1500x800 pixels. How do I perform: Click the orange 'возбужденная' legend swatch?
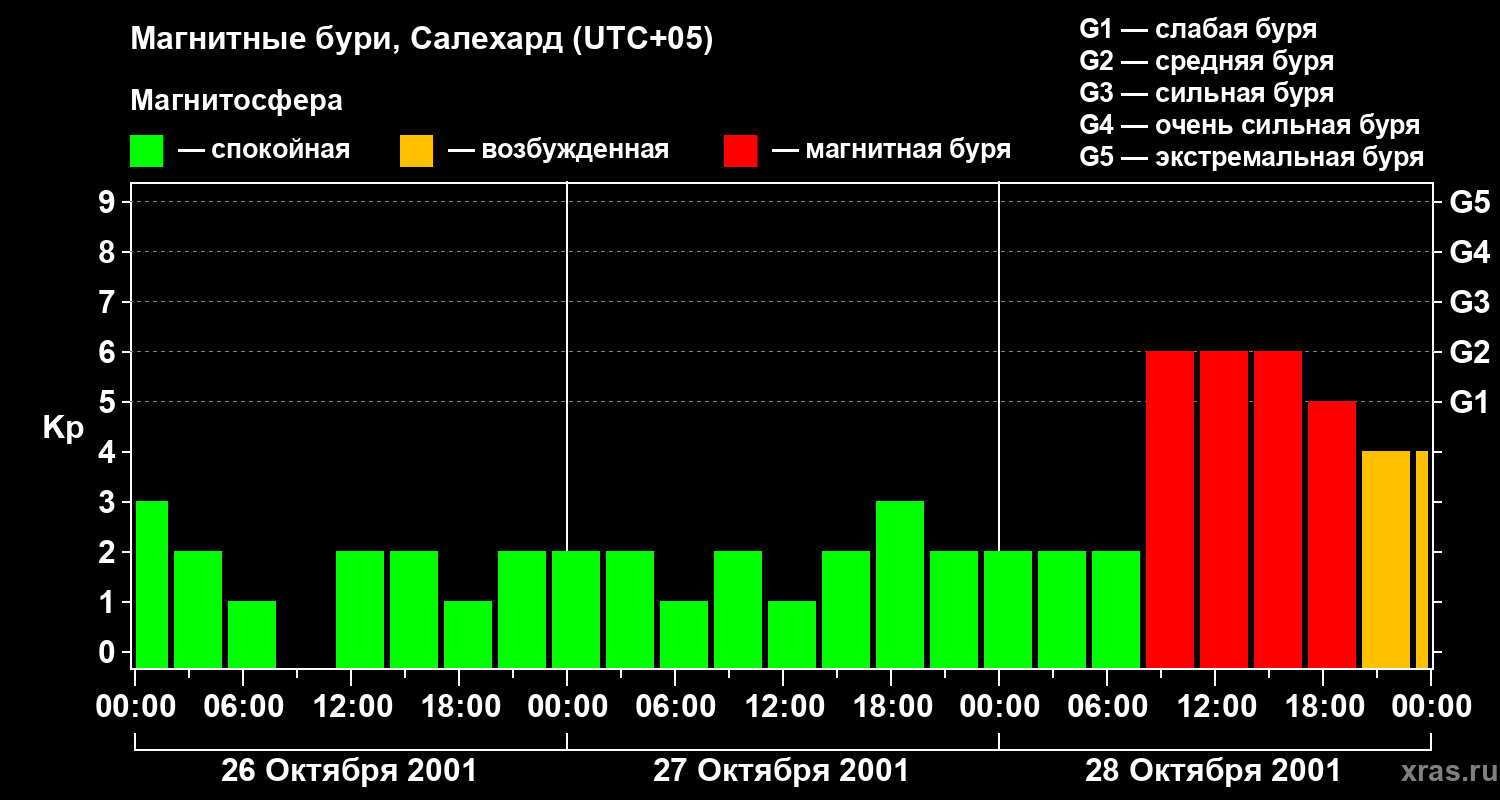[x=417, y=151]
